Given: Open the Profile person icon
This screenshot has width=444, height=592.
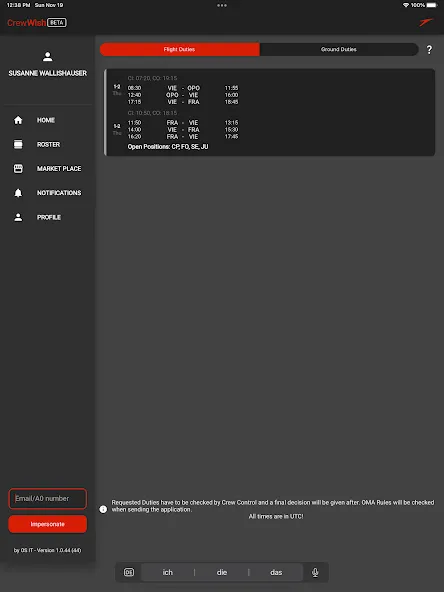Looking at the screenshot, I should tap(18, 217).
